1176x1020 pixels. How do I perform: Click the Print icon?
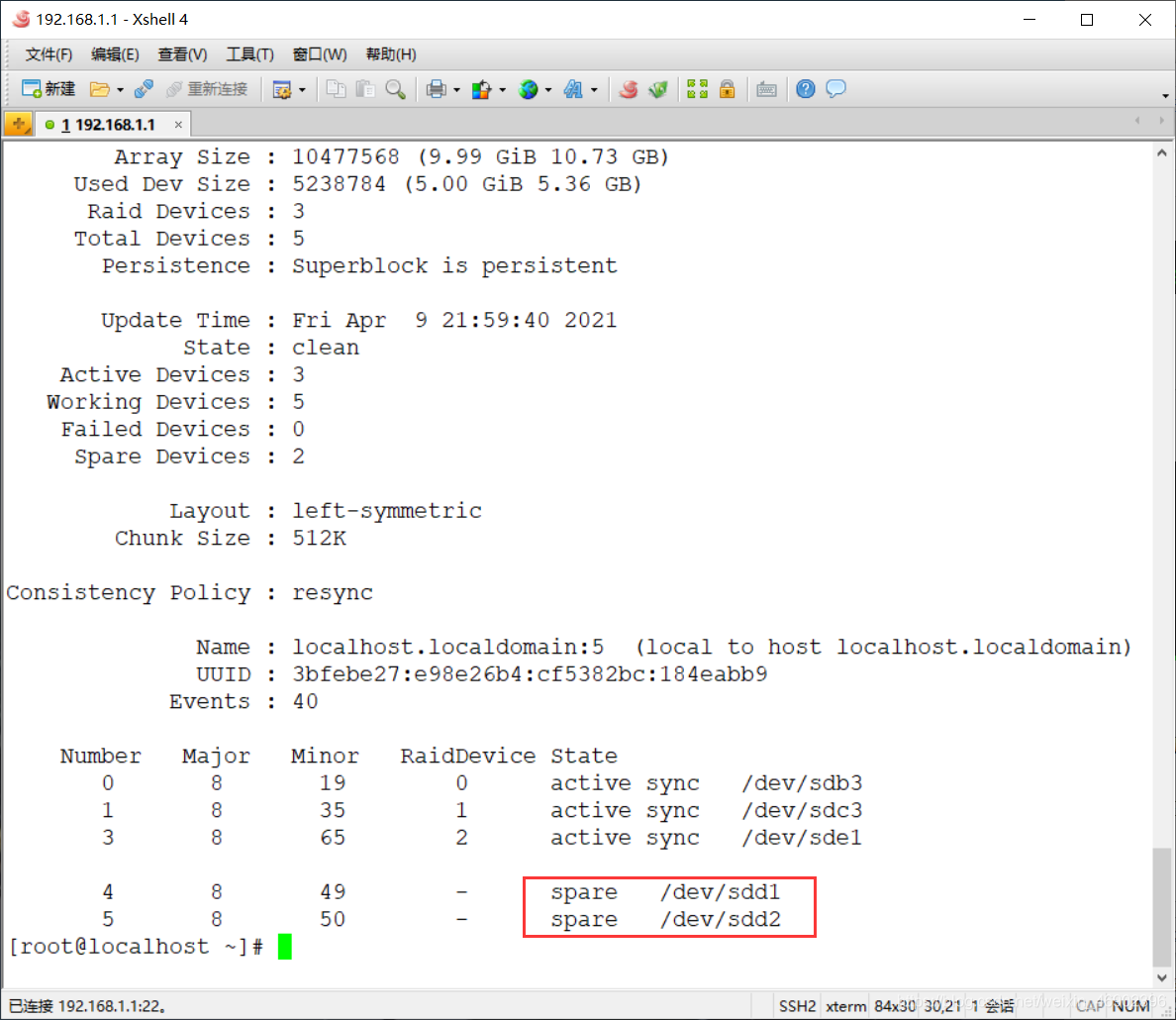[436, 89]
